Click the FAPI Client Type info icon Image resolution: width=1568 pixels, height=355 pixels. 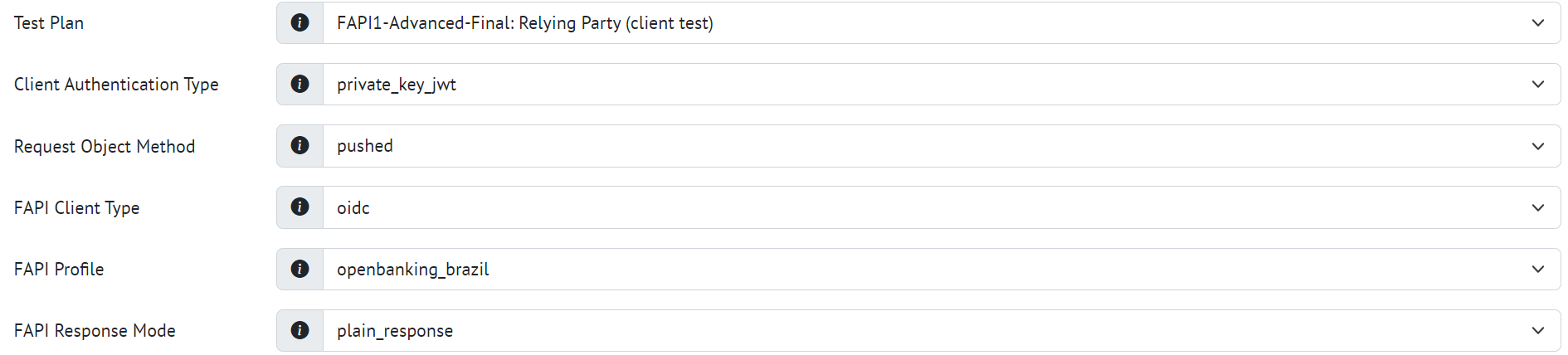click(299, 207)
